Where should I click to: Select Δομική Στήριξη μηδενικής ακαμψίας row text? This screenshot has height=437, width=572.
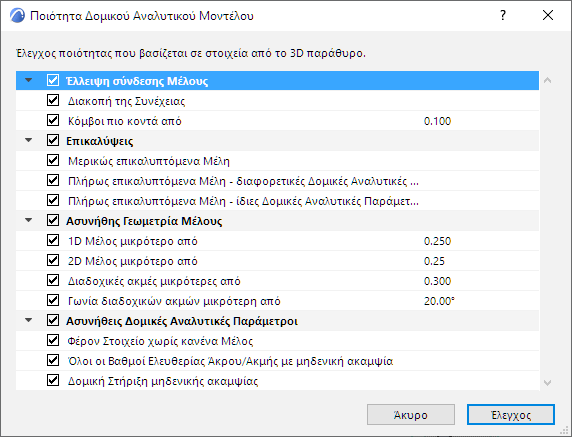tap(163, 381)
